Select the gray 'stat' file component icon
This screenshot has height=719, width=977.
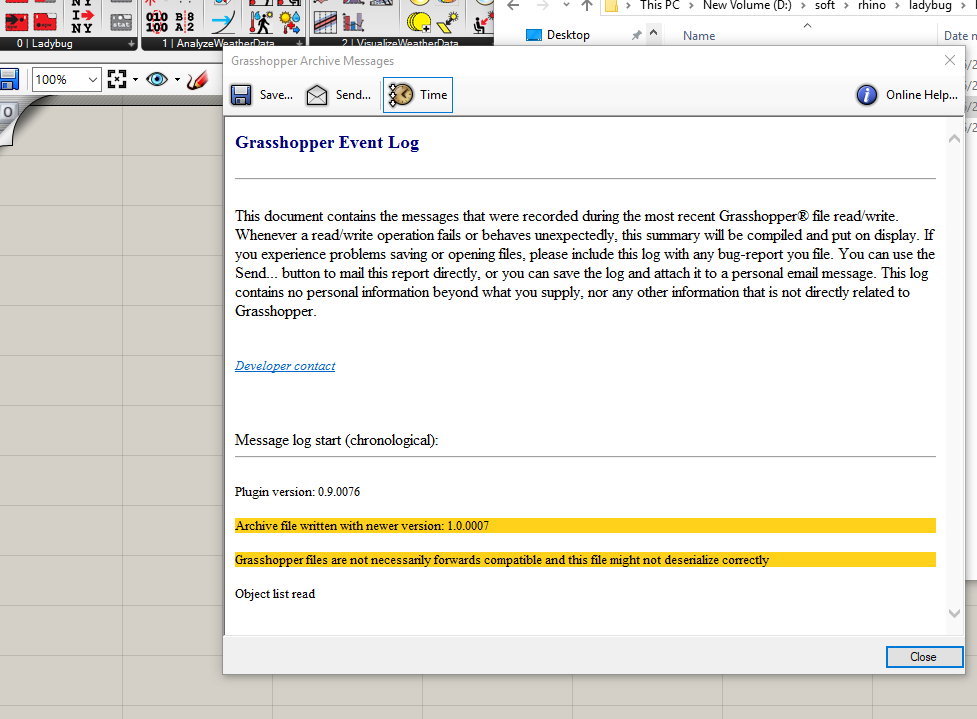[x=121, y=23]
